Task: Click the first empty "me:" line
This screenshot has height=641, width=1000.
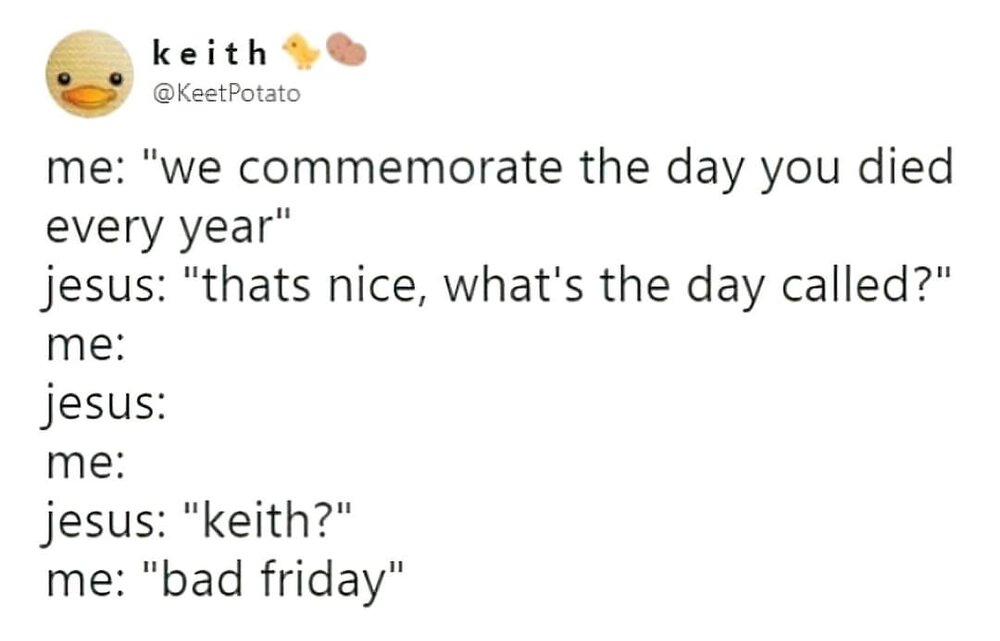Action: click(x=85, y=346)
